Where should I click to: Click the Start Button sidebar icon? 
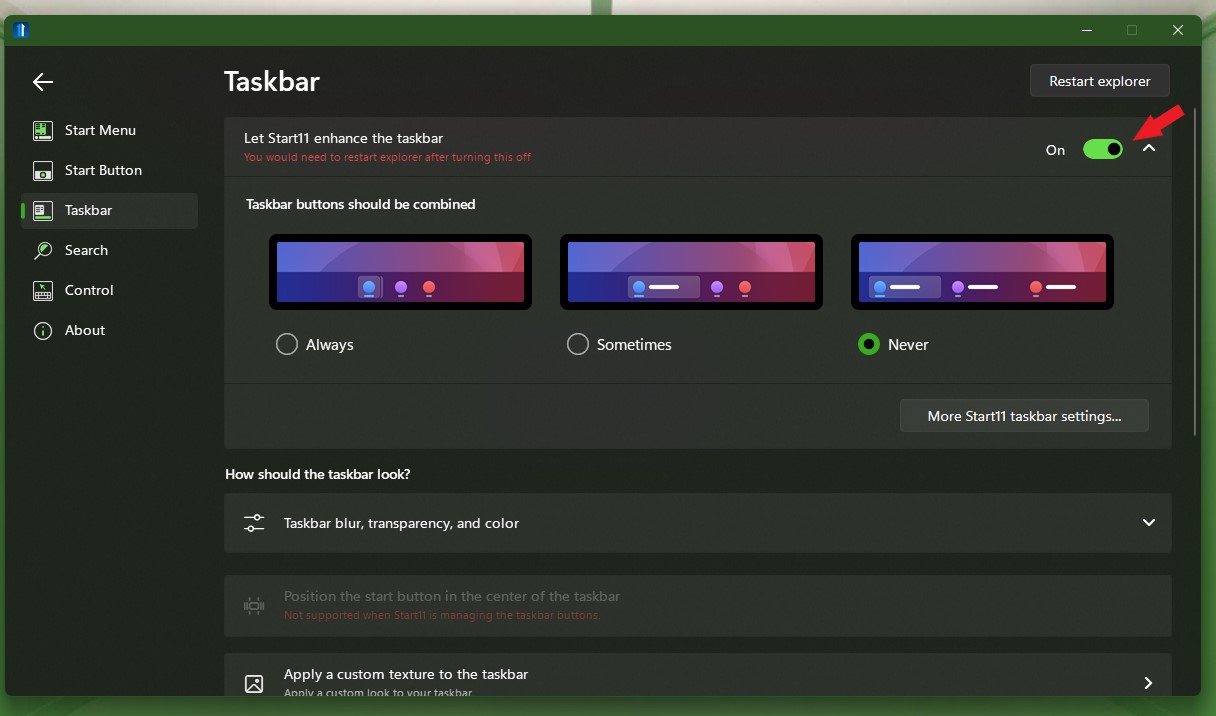[x=43, y=171]
